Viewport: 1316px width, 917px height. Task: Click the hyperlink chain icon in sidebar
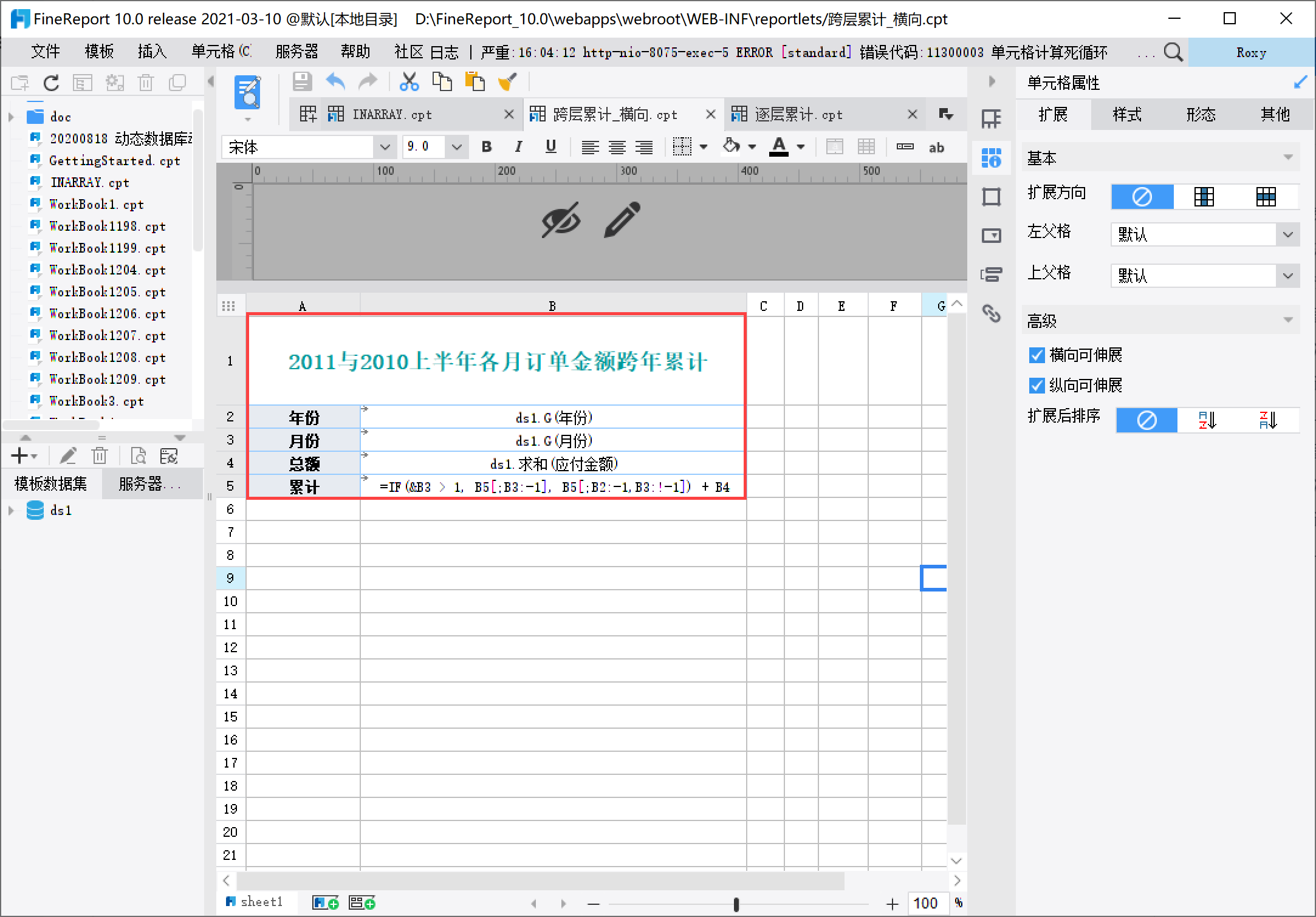tap(991, 313)
